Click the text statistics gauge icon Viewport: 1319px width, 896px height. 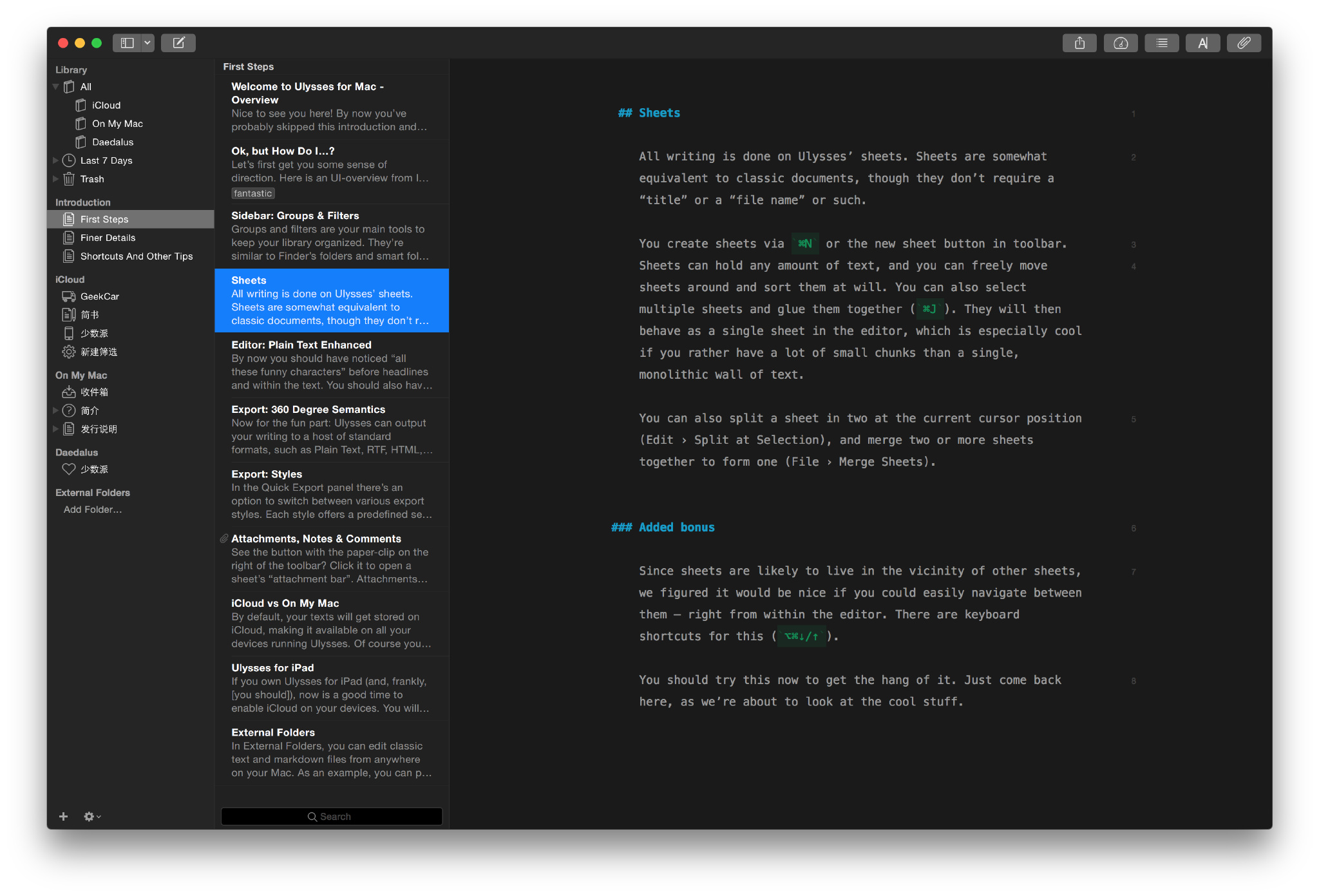[x=1121, y=43]
